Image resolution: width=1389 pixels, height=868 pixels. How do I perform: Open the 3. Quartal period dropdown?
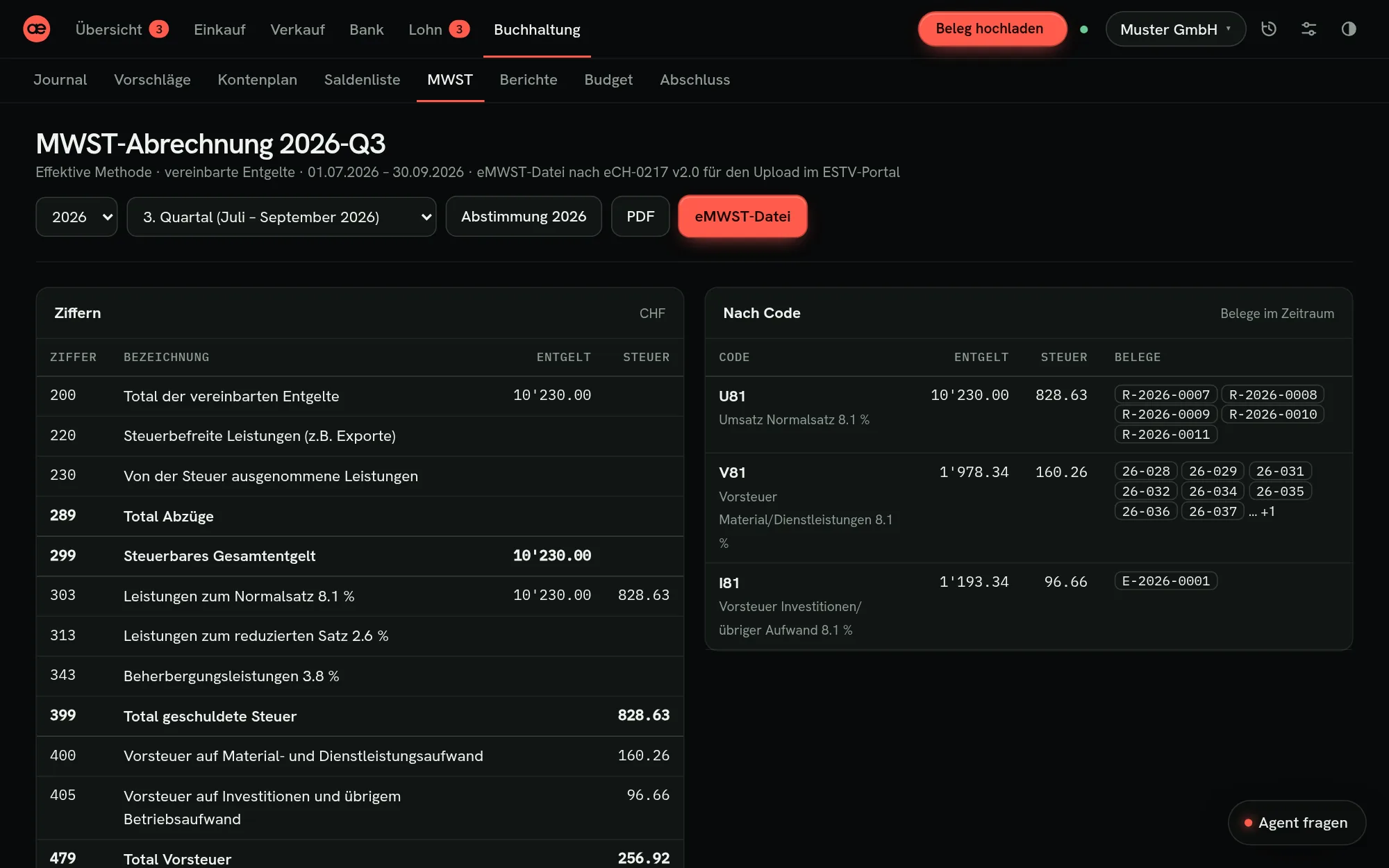coord(281,217)
